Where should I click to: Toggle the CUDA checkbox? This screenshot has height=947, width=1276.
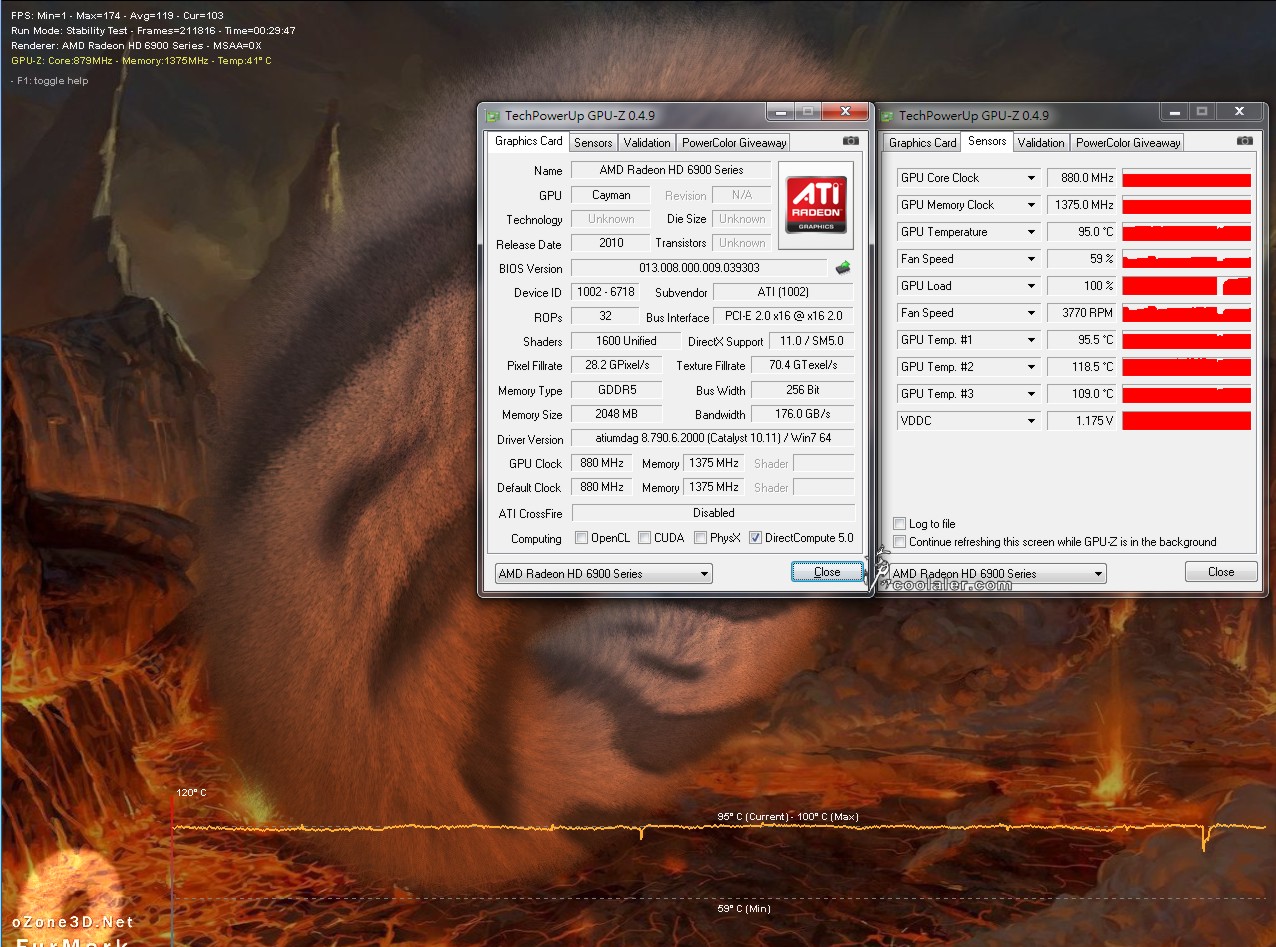pos(644,538)
